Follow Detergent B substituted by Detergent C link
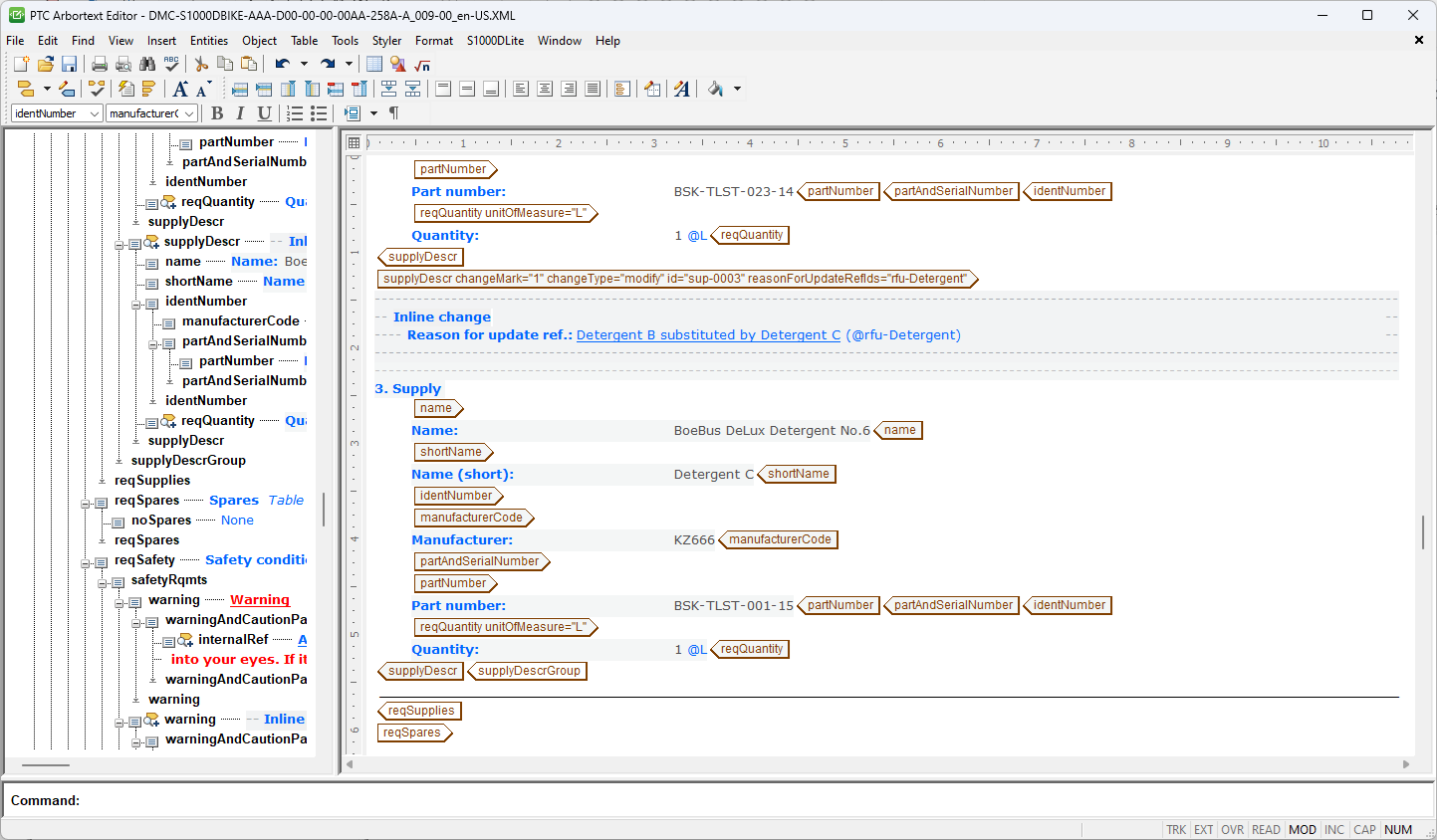 click(x=708, y=335)
